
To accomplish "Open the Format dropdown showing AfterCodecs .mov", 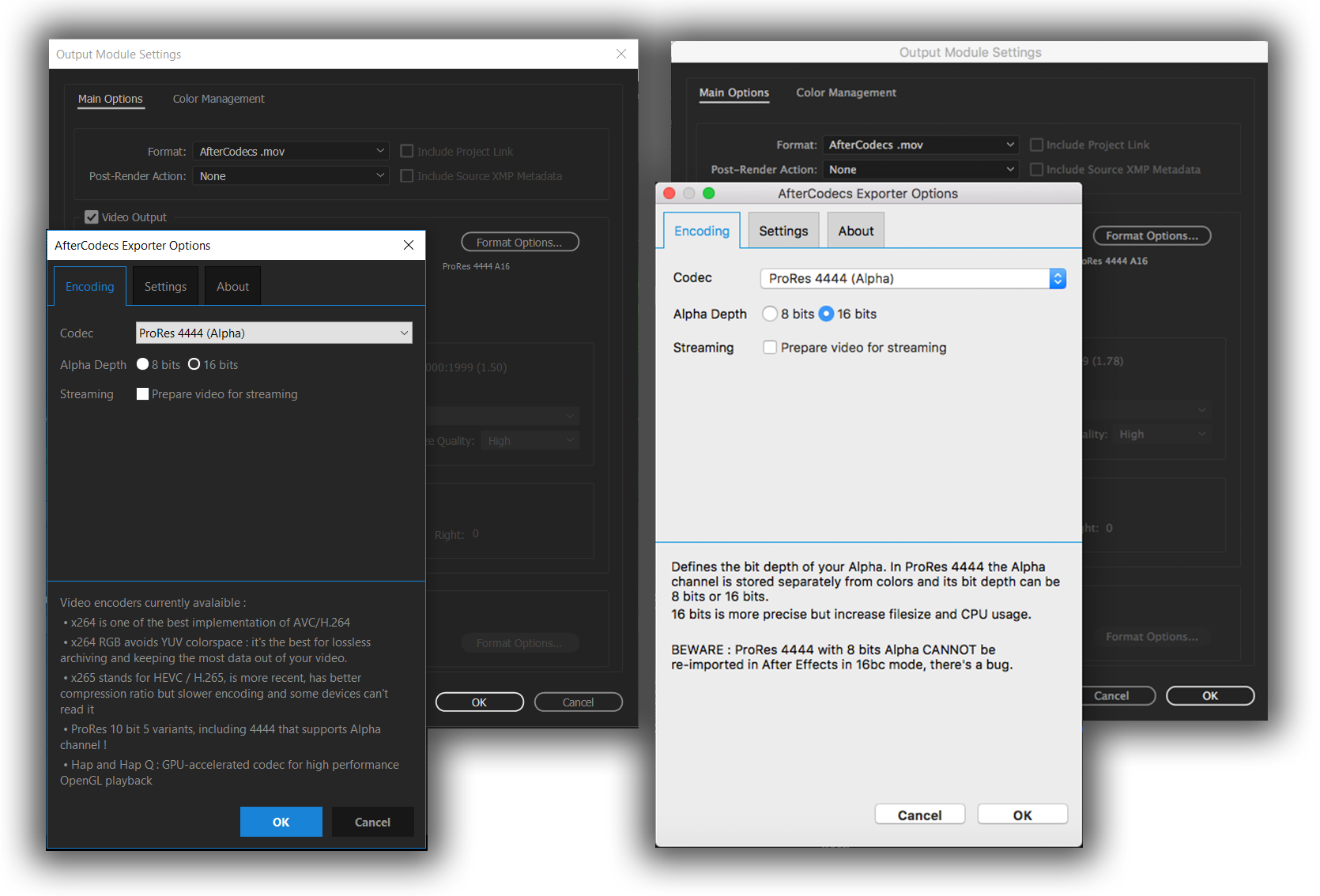I will coord(291,150).
